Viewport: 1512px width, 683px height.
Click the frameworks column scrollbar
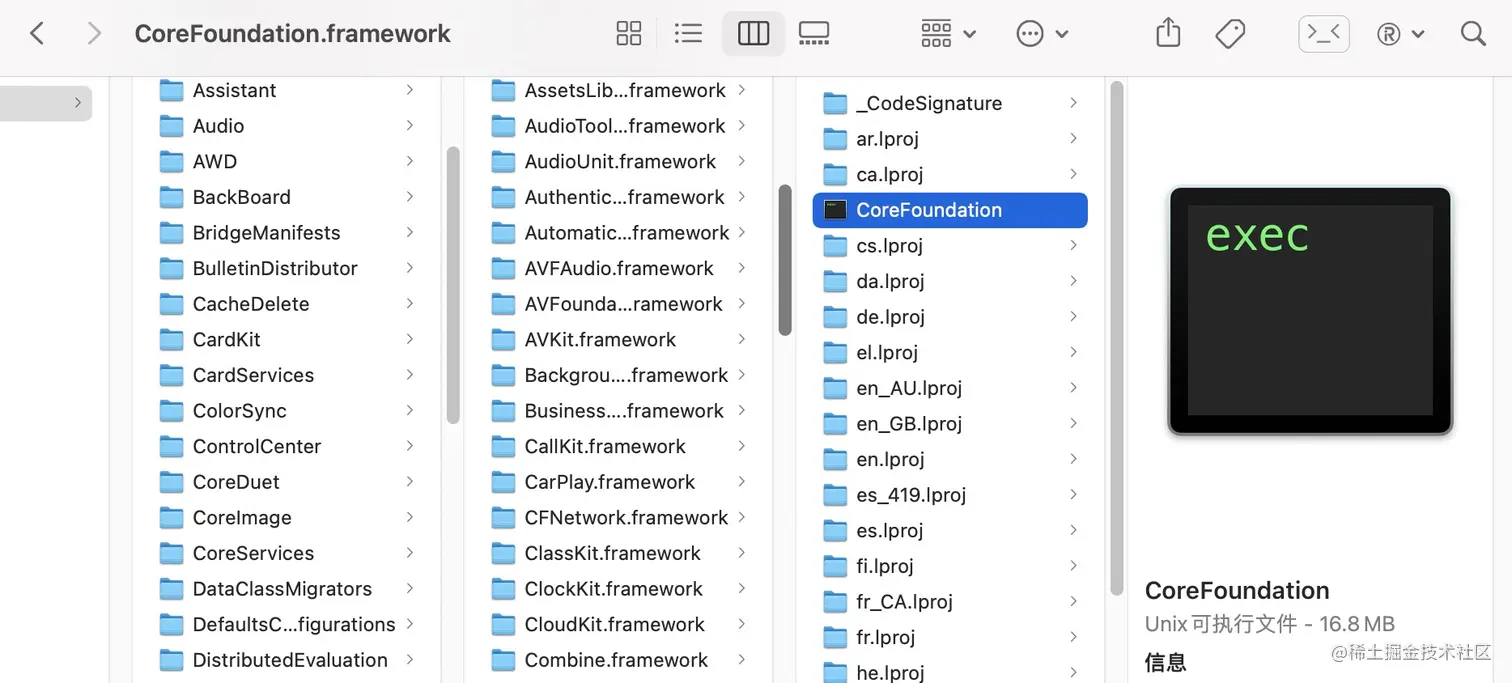click(785, 259)
